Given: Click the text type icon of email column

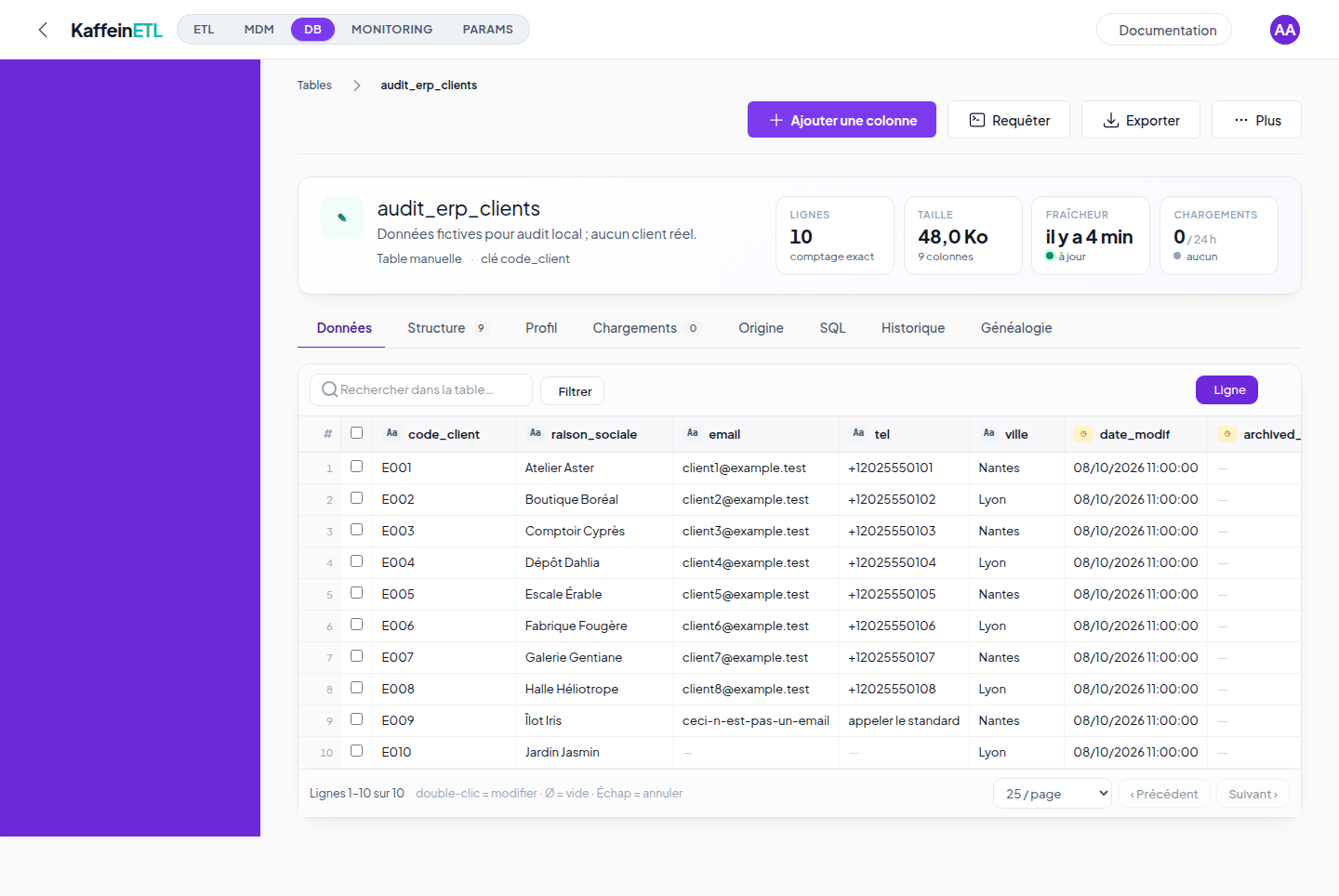Looking at the screenshot, I should [x=693, y=433].
